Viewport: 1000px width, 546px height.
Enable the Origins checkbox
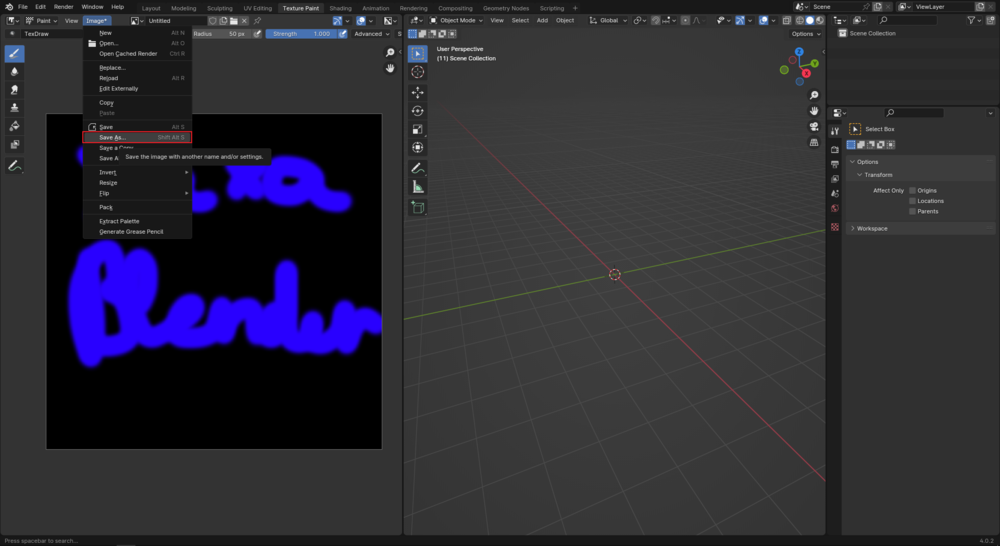(x=912, y=190)
